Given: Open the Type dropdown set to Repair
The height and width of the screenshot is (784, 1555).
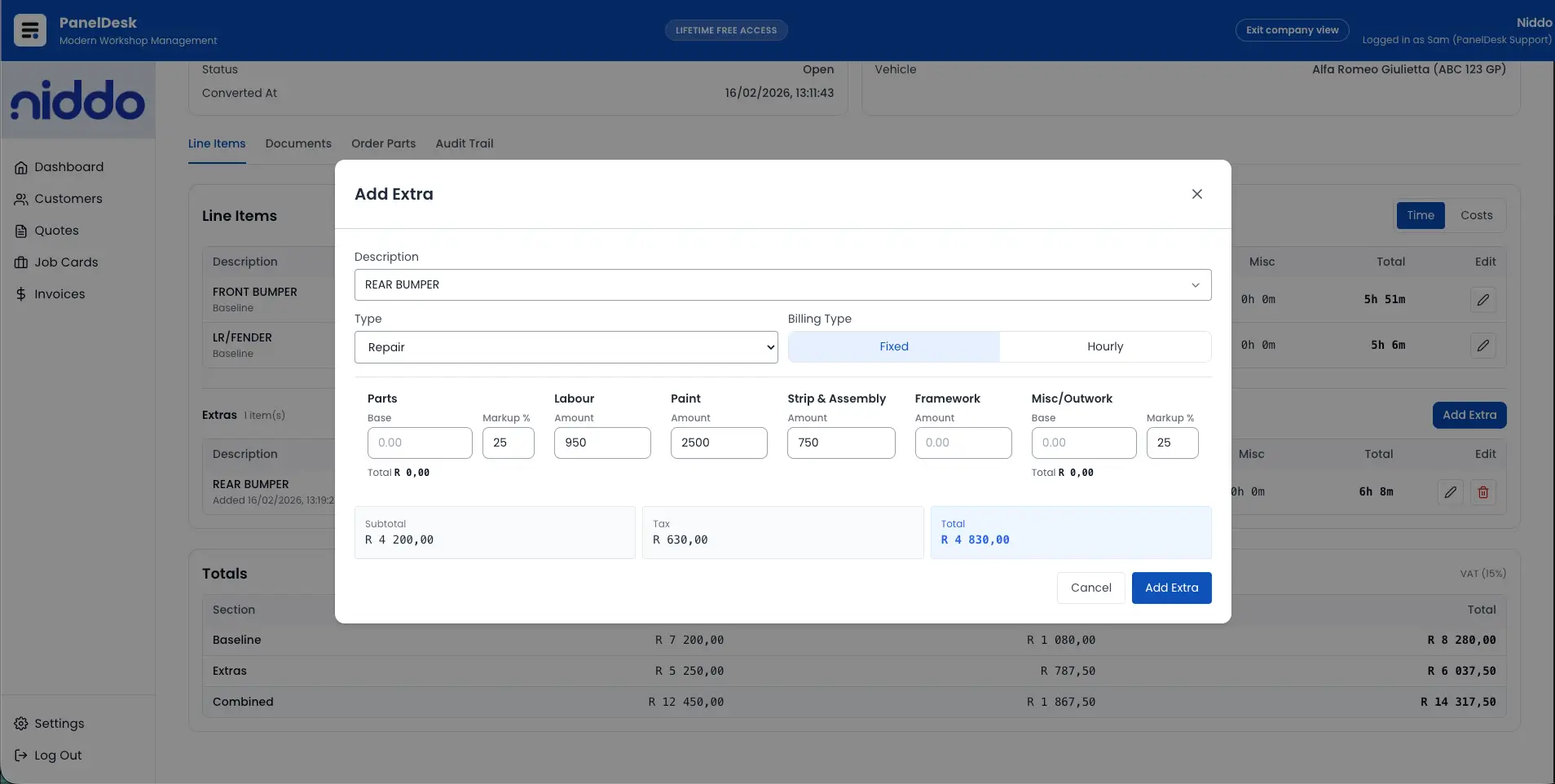Looking at the screenshot, I should (566, 347).
